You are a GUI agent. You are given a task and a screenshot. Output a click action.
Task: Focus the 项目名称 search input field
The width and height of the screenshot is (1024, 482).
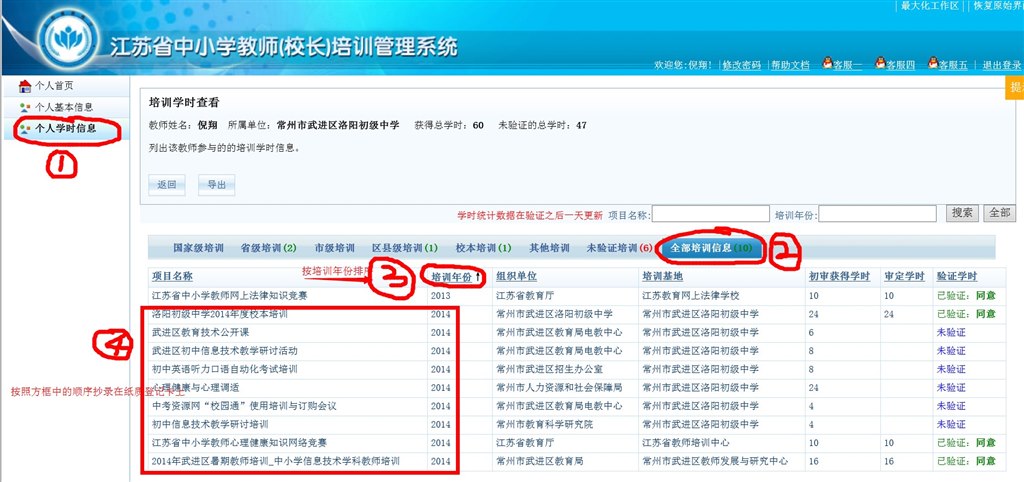710,213
